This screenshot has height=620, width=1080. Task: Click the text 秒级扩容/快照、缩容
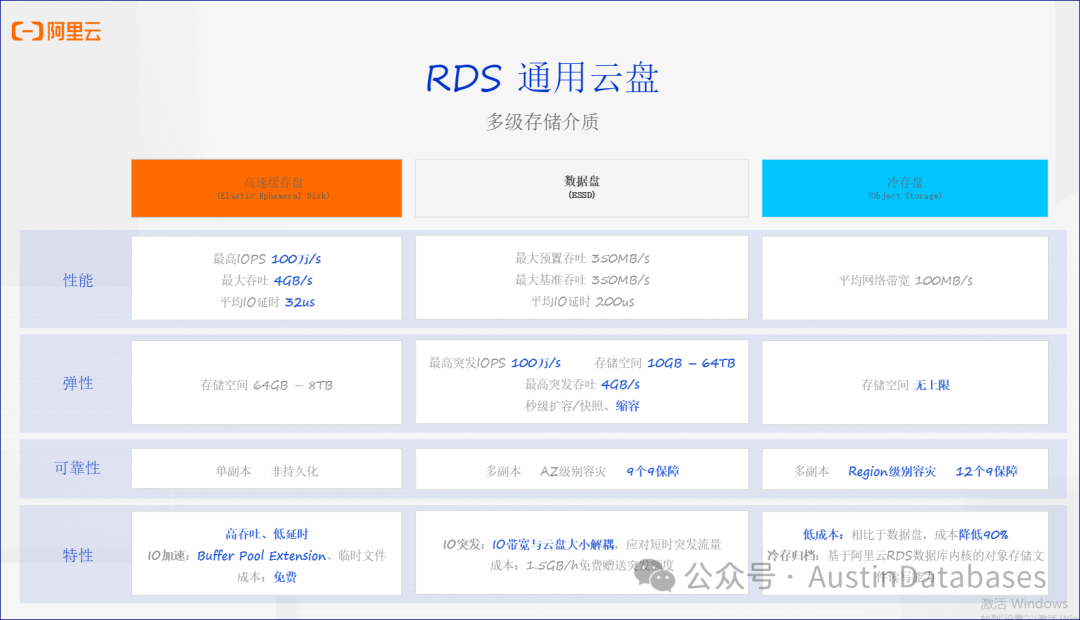582,406
